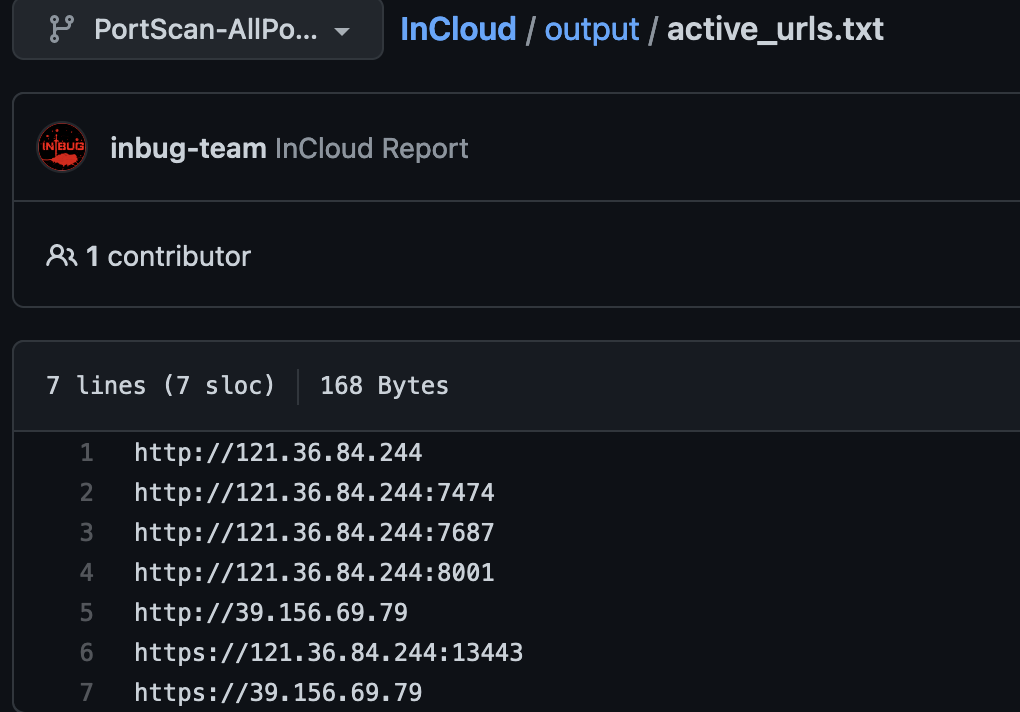The image size is (1020, 712).
Task: Open the inbug-team avatar image
Action: [x=62, y=148]
